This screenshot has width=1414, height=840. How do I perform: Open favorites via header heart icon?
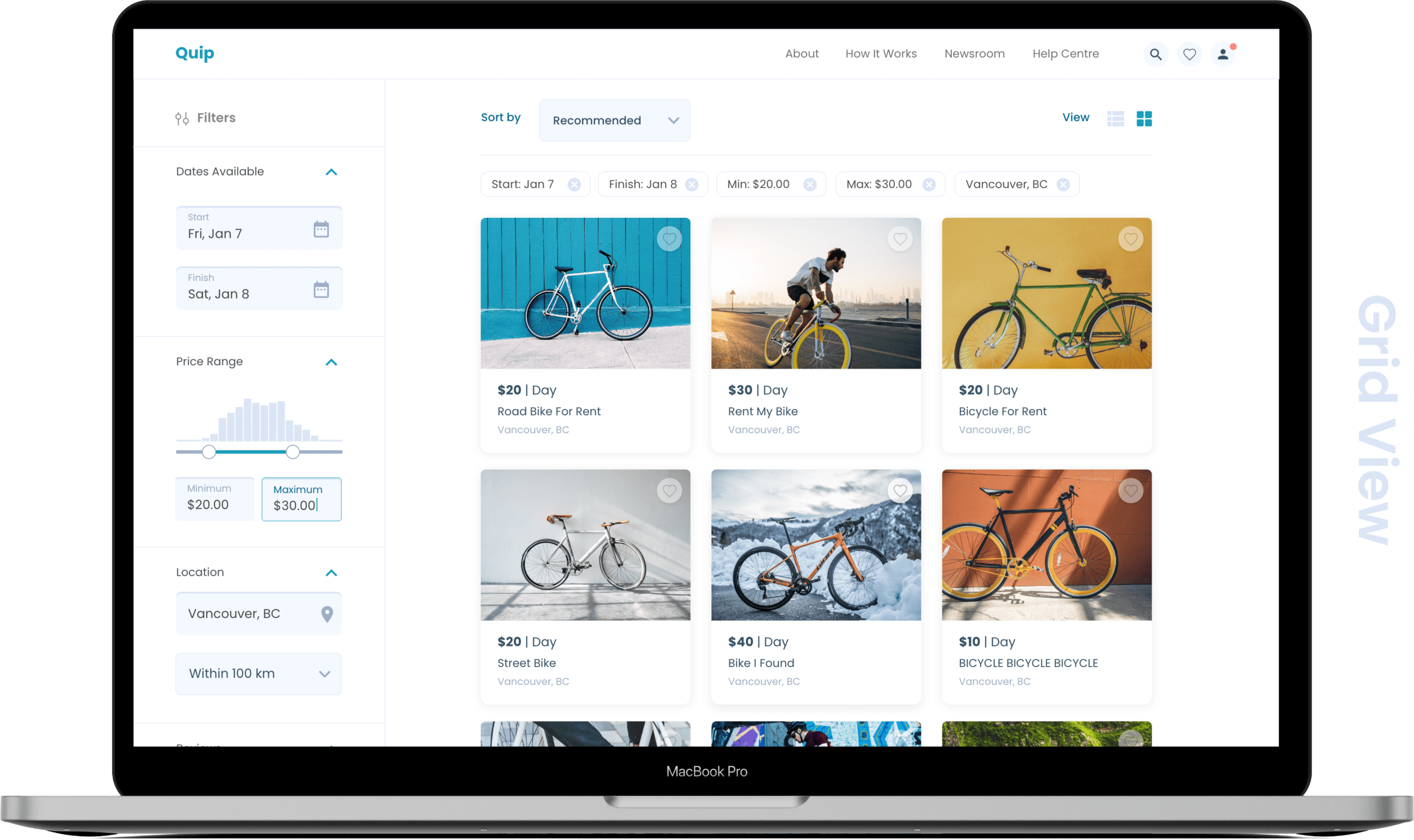pos(1189,54)
